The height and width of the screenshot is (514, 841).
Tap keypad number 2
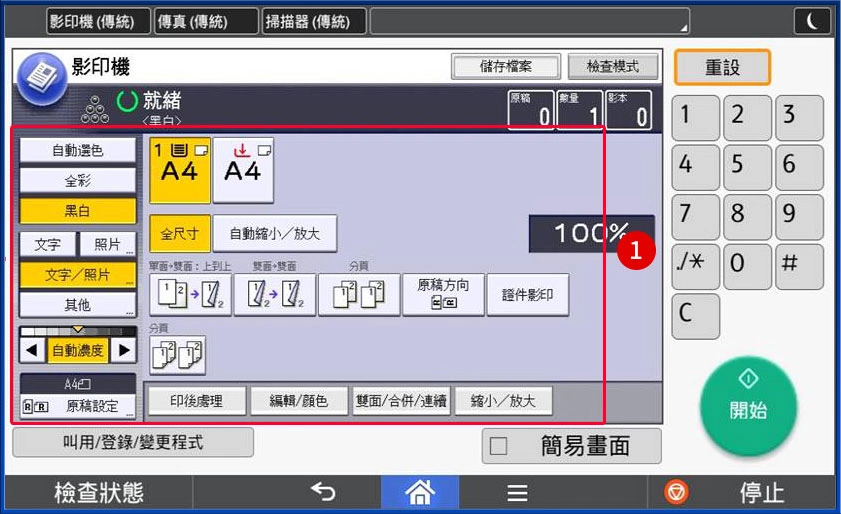748,118
